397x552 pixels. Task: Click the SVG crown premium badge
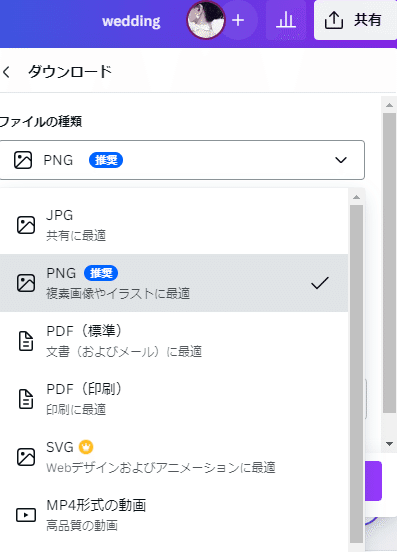(86, 447)
